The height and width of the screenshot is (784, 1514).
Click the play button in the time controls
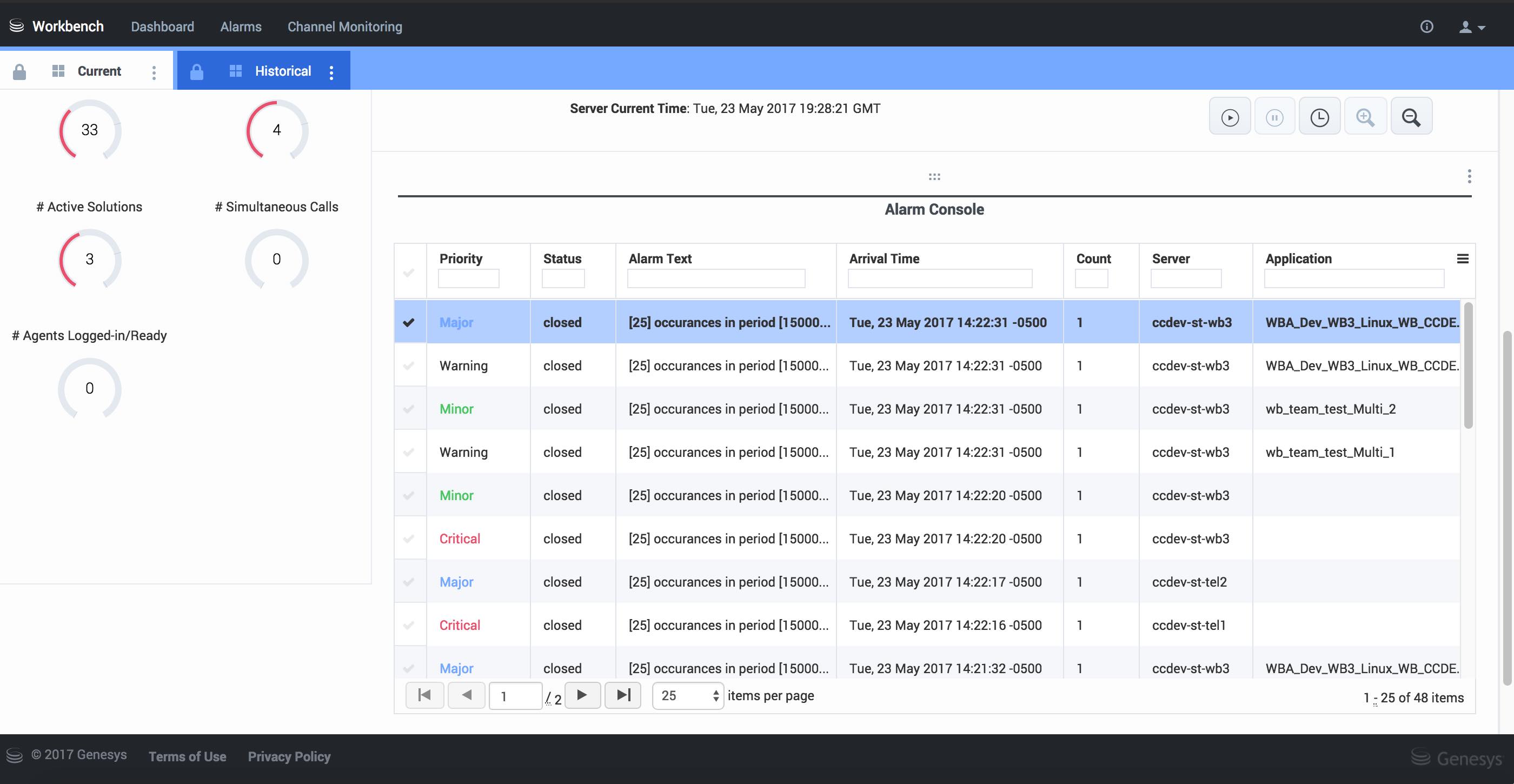pos(1230,117)
